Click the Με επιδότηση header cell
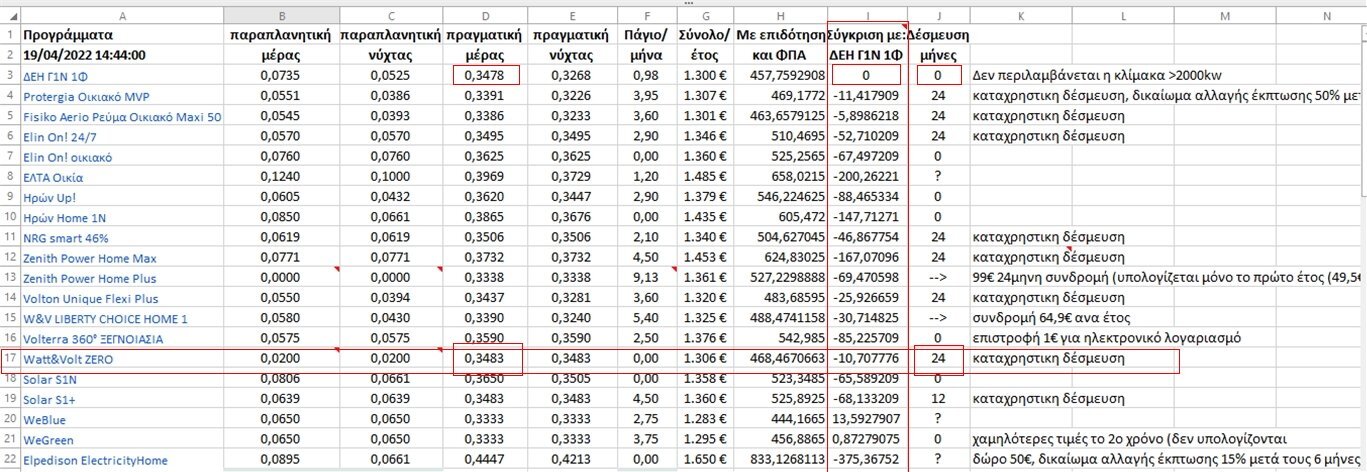 [781, 35]
